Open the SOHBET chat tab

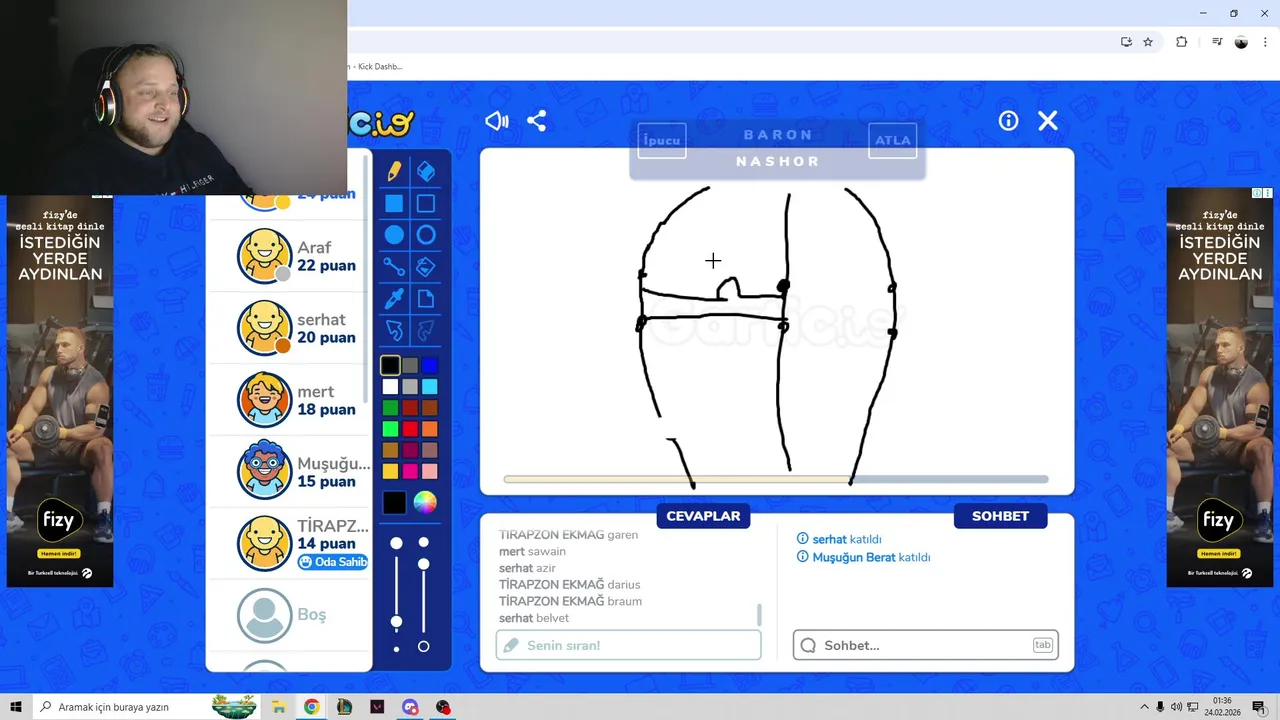tap(1000, 516)
